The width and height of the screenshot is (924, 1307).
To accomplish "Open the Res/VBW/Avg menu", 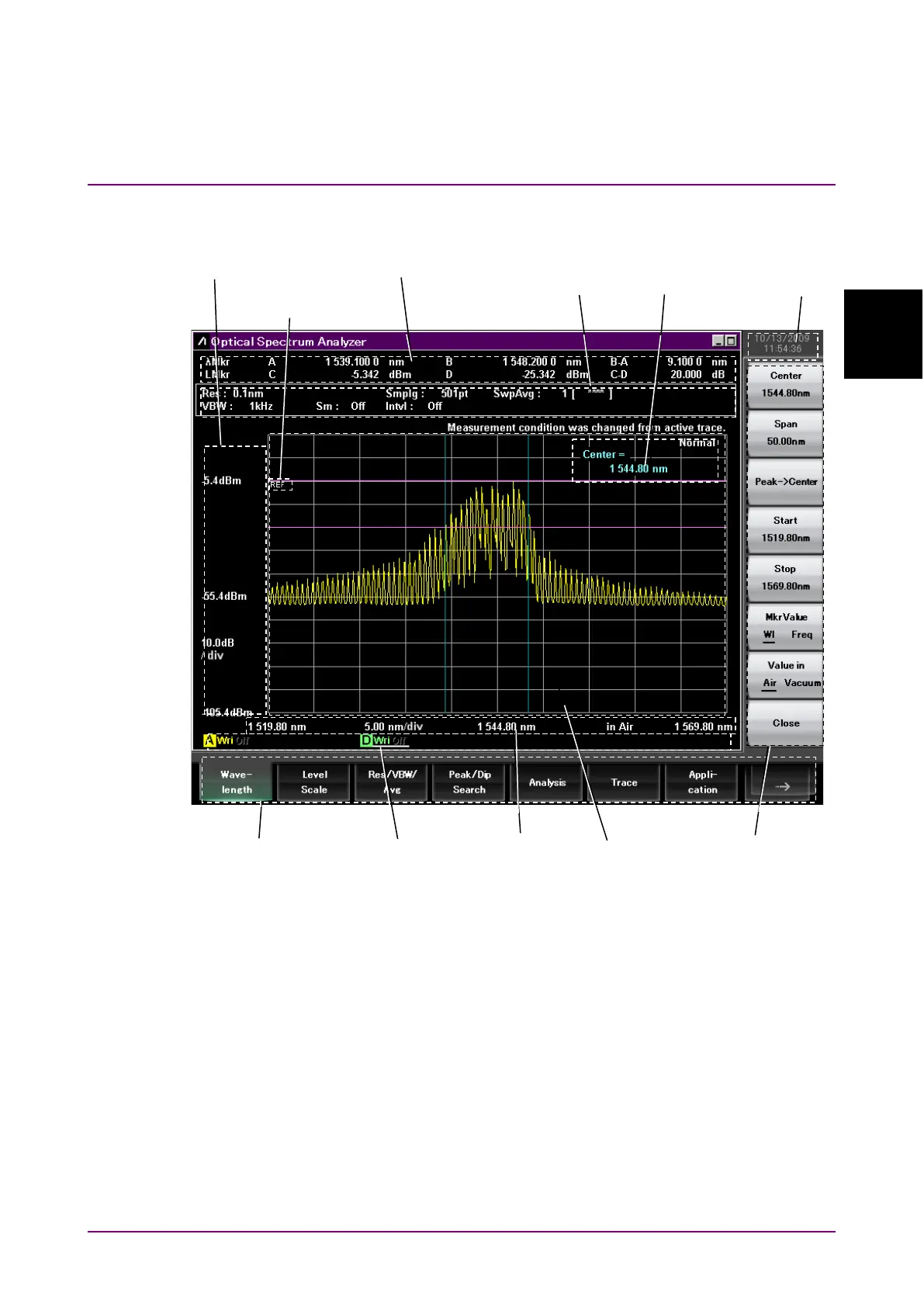I will pyautogui.click(x=392, y=782).
